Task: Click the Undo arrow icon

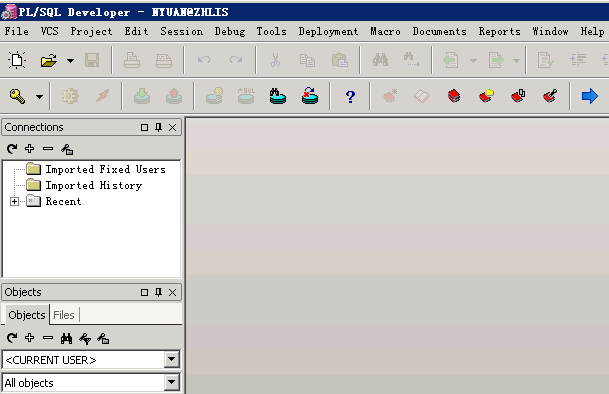Action: pyautogui.click(x=204, y=60)
